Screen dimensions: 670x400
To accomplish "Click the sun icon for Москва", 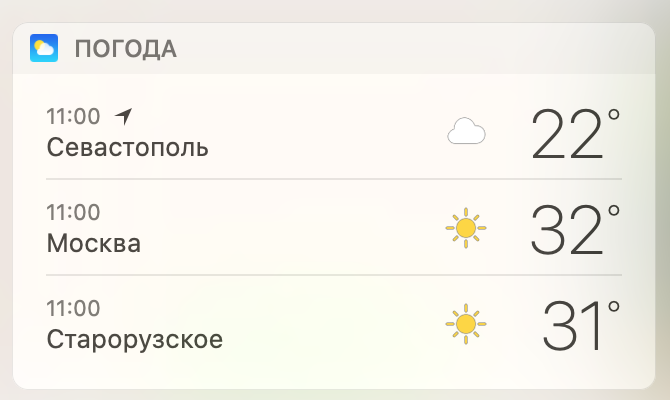I will coord(465,229).
